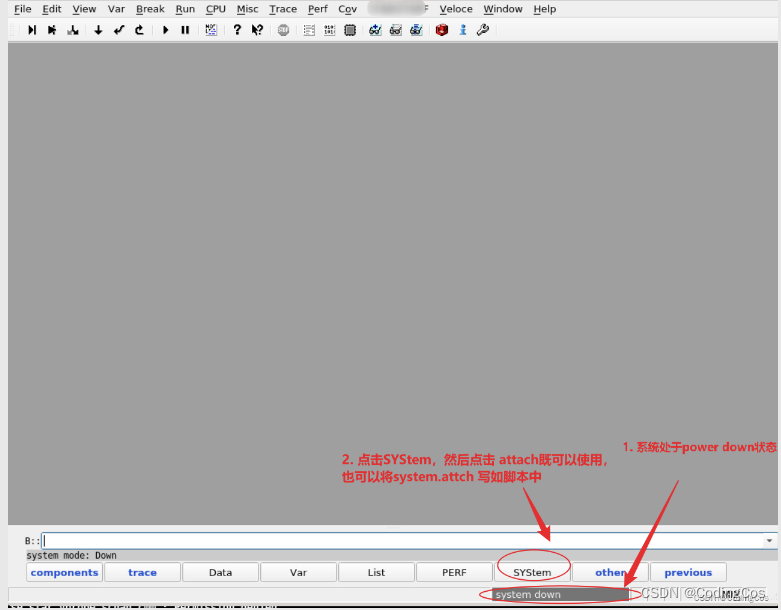This screenshot has width=781, height=610.
Task: Halt the target with the Break pause icon
Action: (x=185, y=30)
